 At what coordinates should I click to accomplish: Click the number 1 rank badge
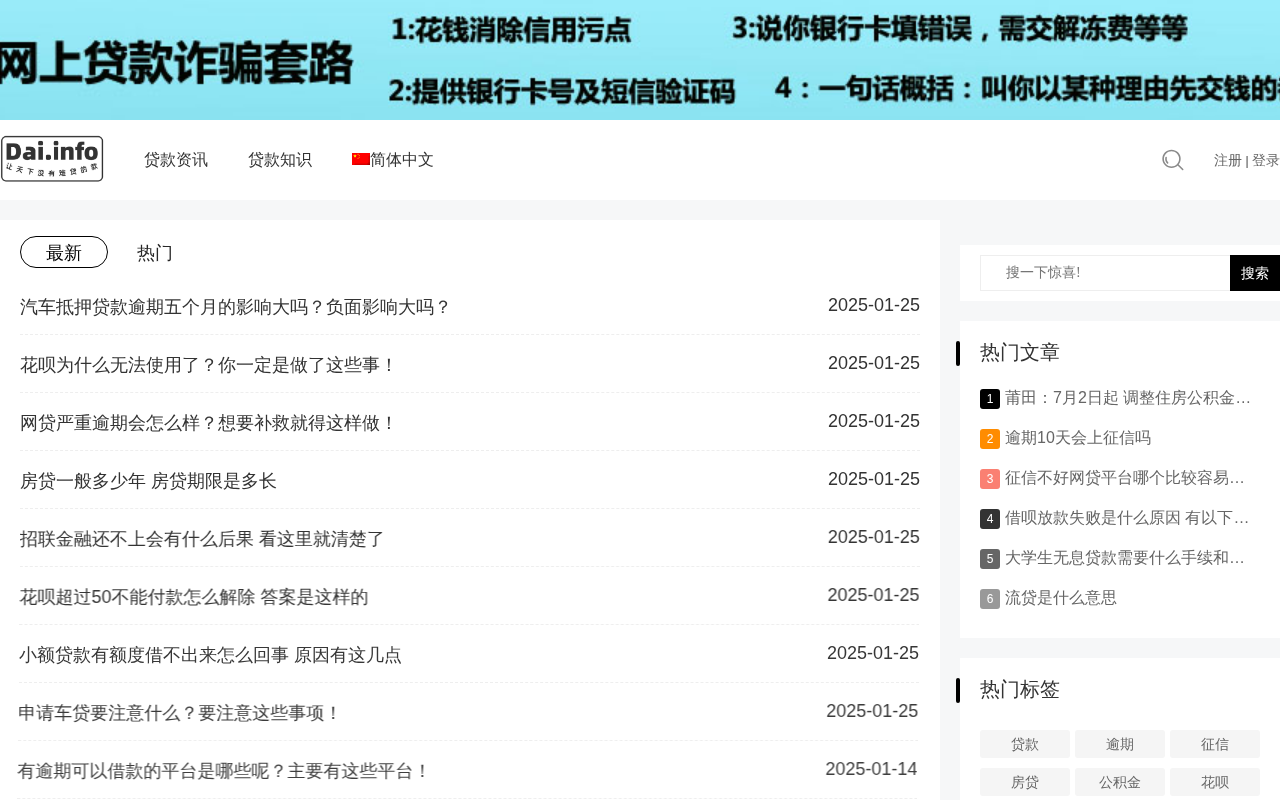989,399
